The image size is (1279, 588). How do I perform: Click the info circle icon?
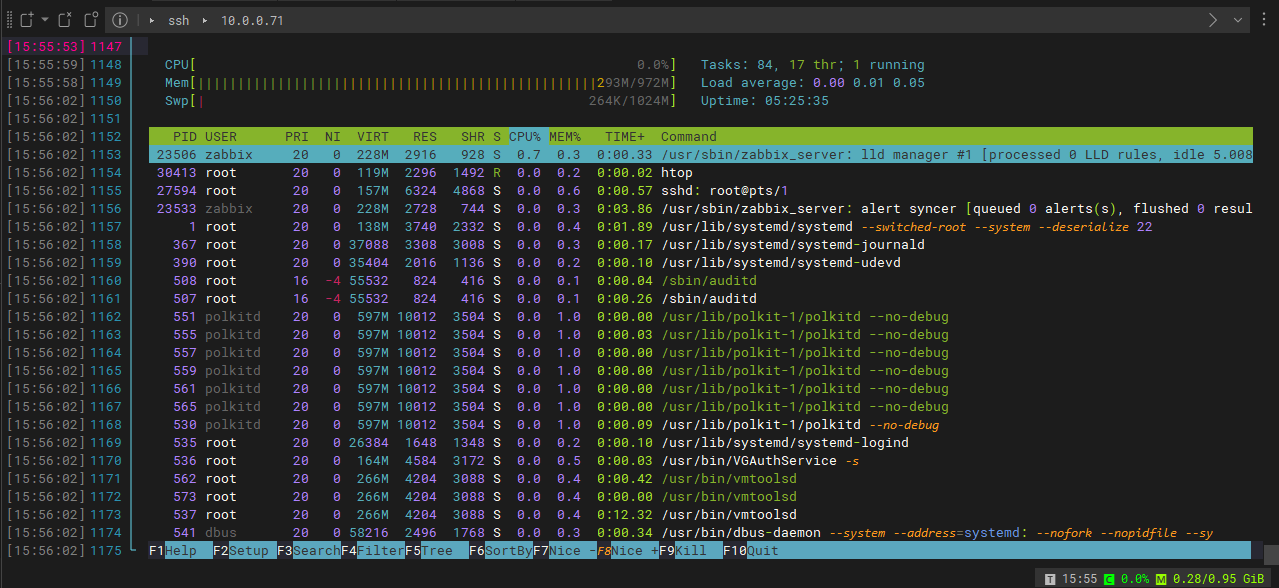click(x=120, y=20)
